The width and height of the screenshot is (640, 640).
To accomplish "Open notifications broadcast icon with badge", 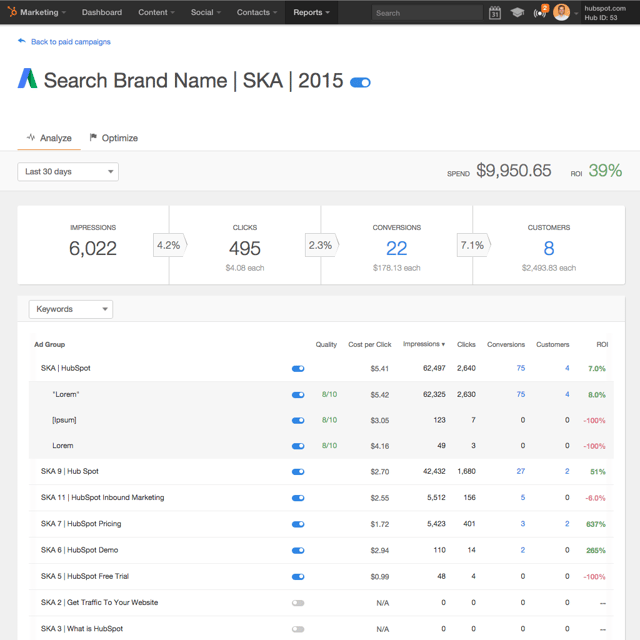I will point(541,13).
